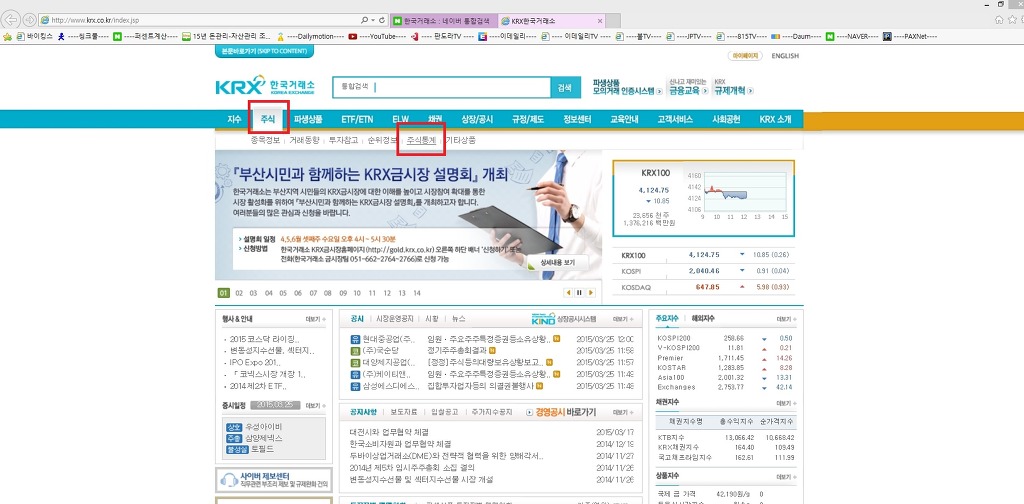
Task: Pause the banner slideshow
Action: pyautogui.click(x=579, y=293)
